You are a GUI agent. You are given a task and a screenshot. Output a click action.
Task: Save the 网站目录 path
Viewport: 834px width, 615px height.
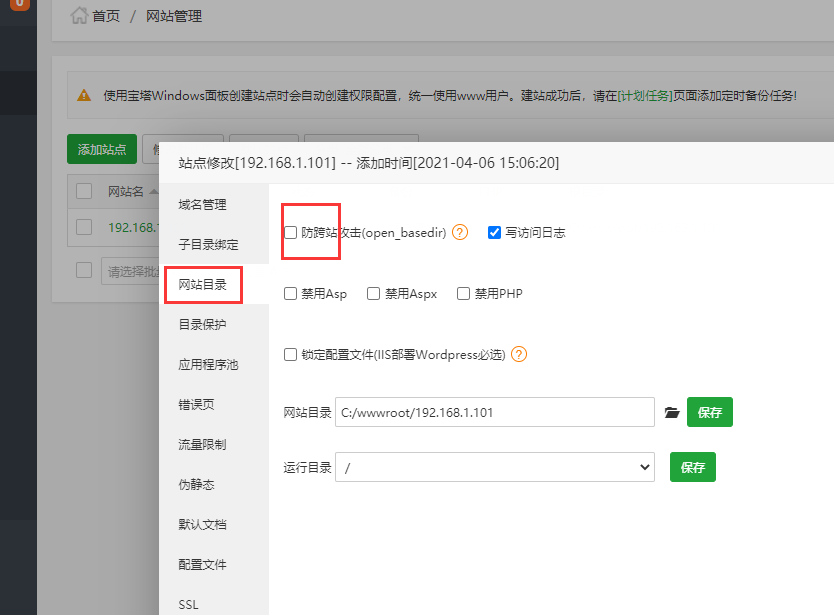coord(710,412)
